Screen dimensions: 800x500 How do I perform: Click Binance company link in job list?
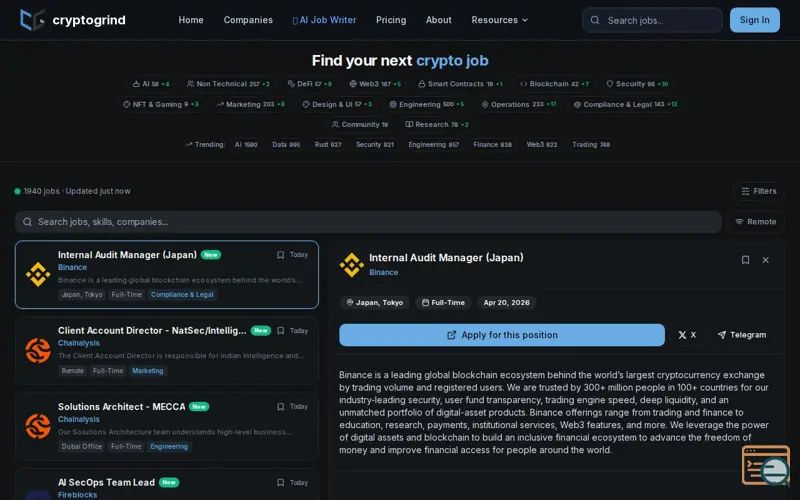(72, 267)
